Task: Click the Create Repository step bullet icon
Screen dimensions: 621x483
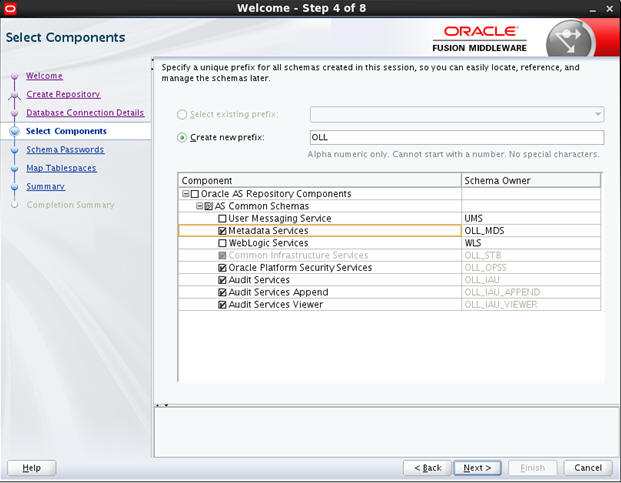Action: 15,95
